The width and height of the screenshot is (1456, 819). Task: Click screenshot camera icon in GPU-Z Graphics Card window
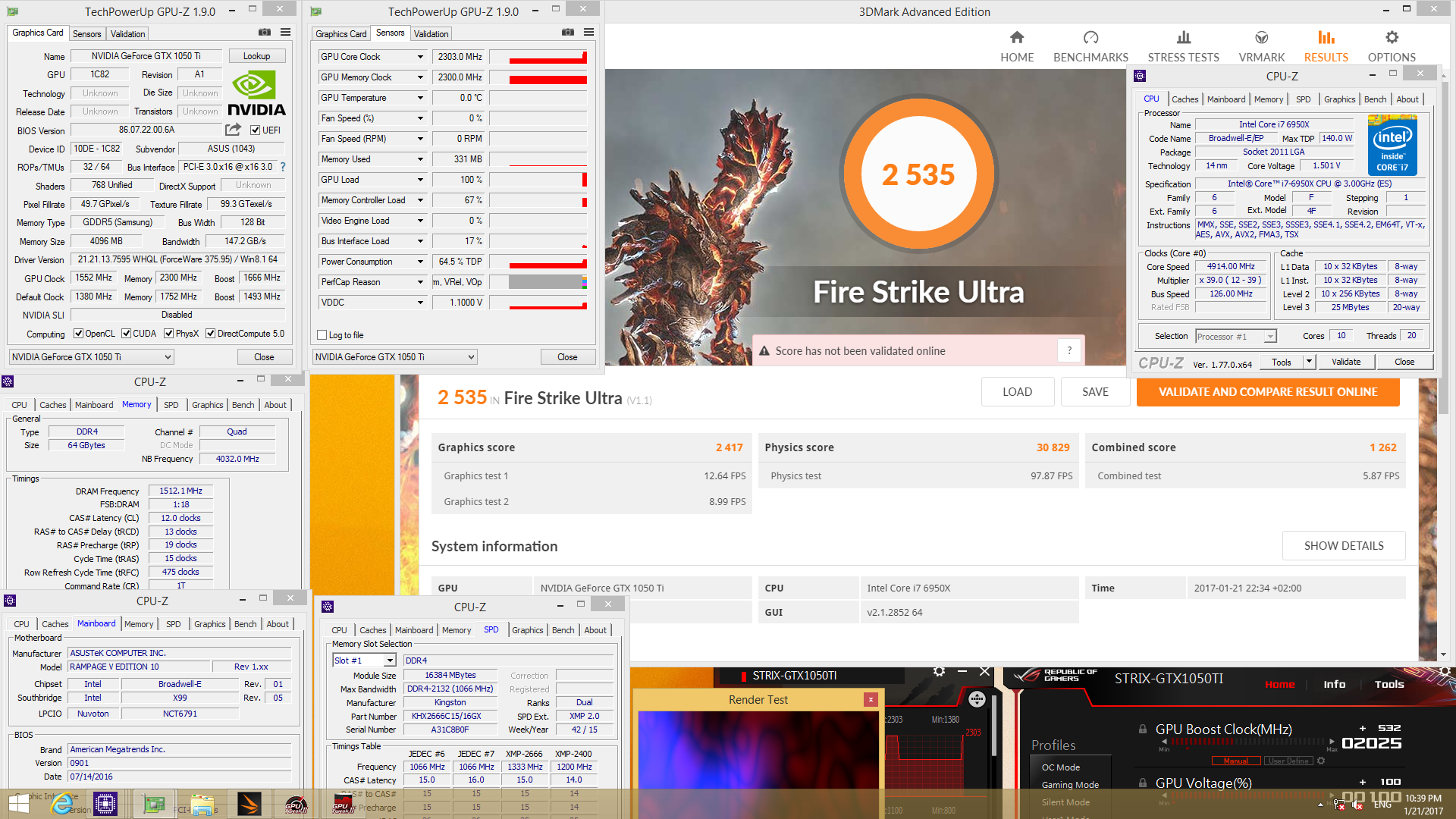pyautogui.click(x=265, y=33)
